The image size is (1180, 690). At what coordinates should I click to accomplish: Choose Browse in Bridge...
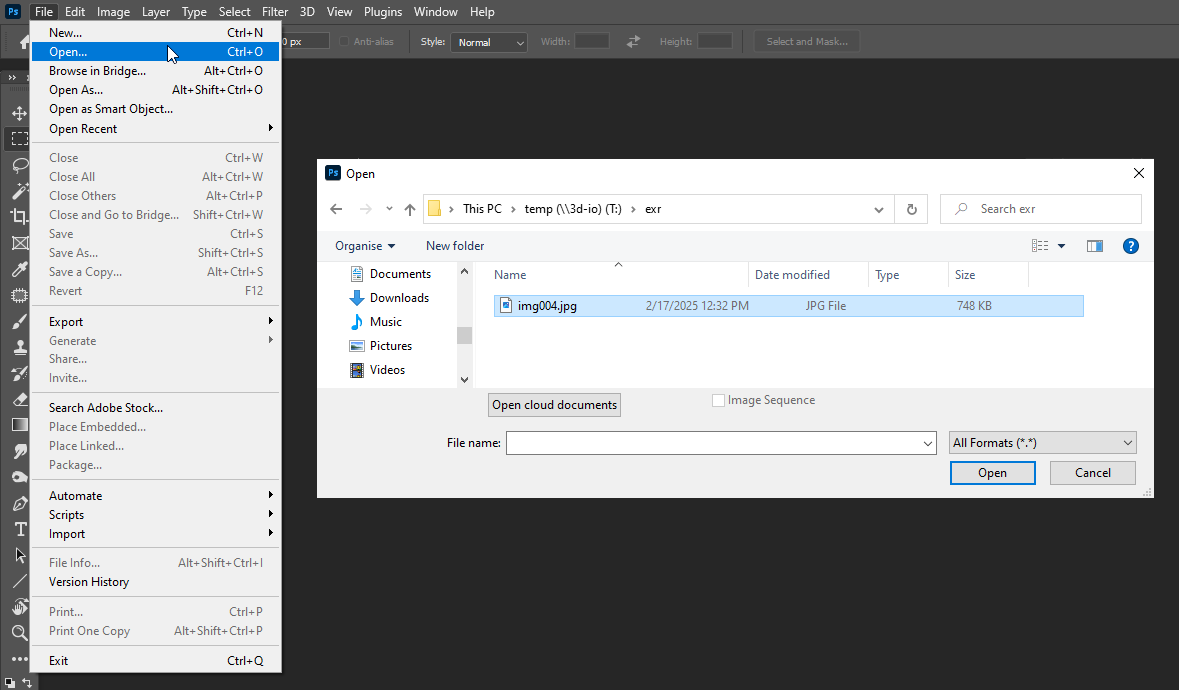coord(156,71)
